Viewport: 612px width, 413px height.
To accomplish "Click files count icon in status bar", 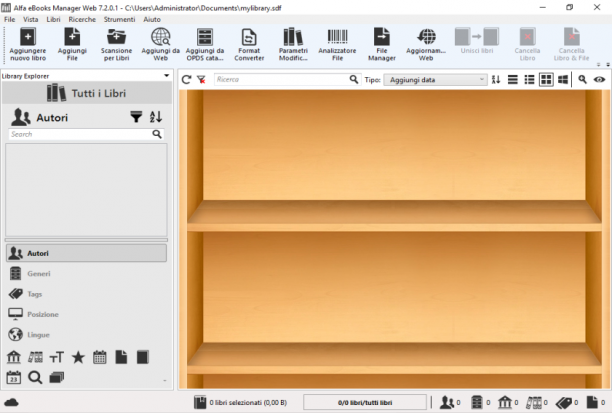I will (x=592, y=402).
